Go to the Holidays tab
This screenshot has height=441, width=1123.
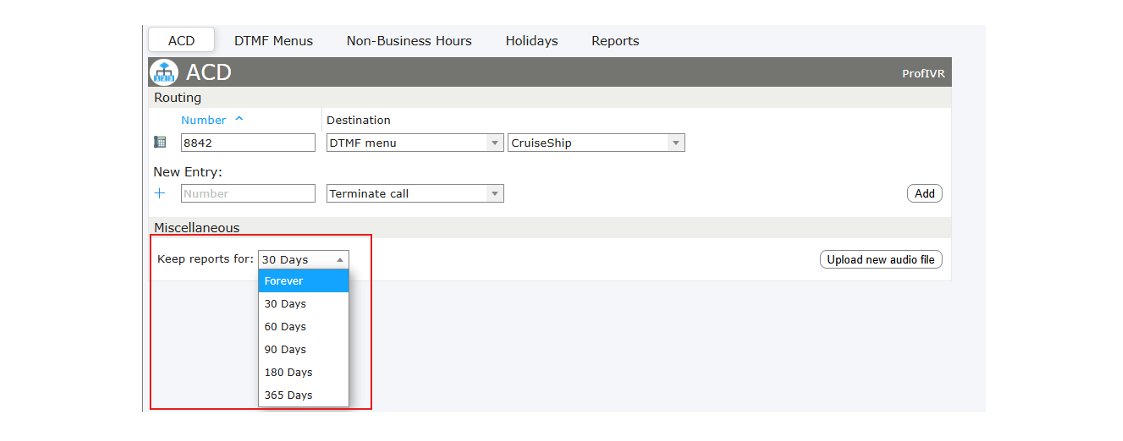click(531, 41)
